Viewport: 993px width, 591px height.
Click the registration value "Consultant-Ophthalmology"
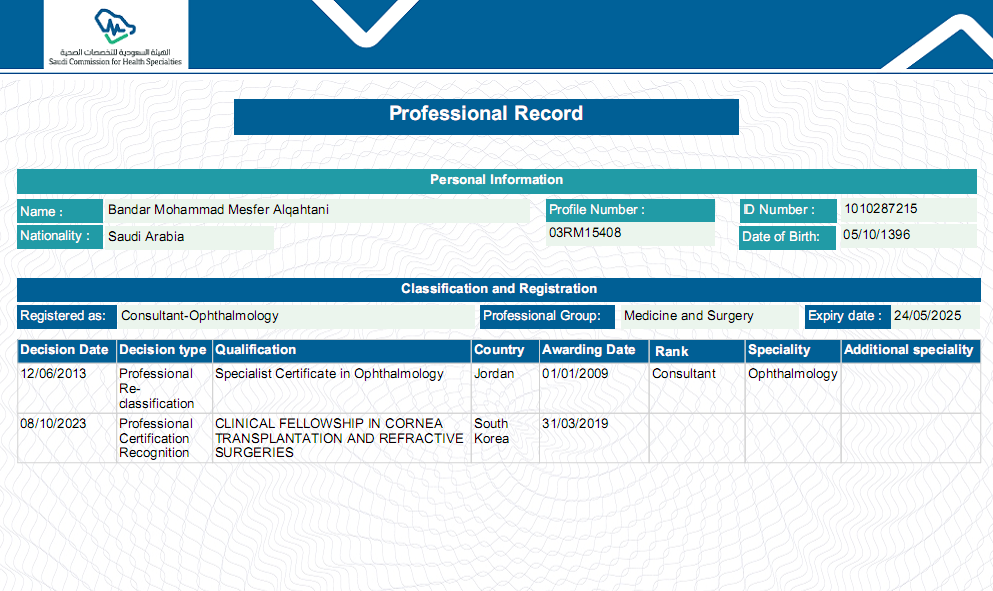pos(200,316)
